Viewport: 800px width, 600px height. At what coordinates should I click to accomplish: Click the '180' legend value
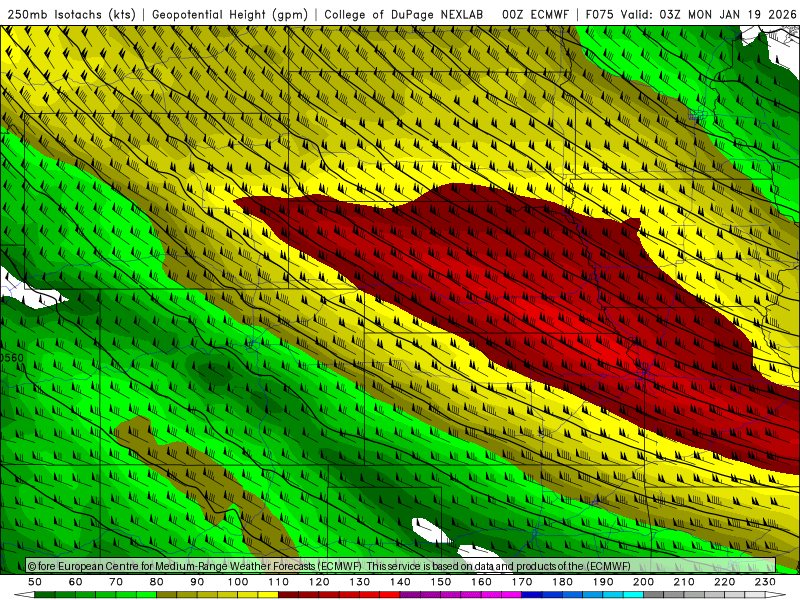(562, 582)
